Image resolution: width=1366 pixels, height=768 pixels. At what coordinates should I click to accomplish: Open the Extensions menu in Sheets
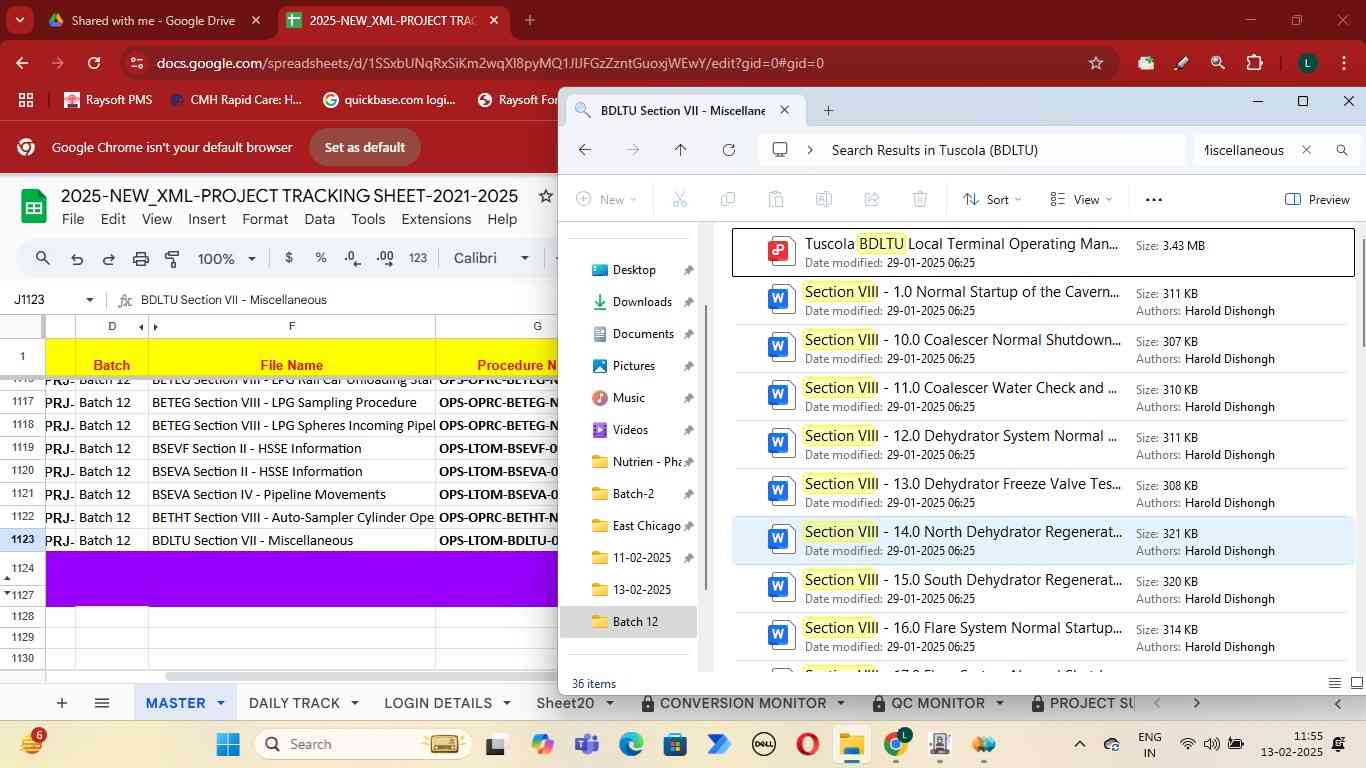coord(436,219)
